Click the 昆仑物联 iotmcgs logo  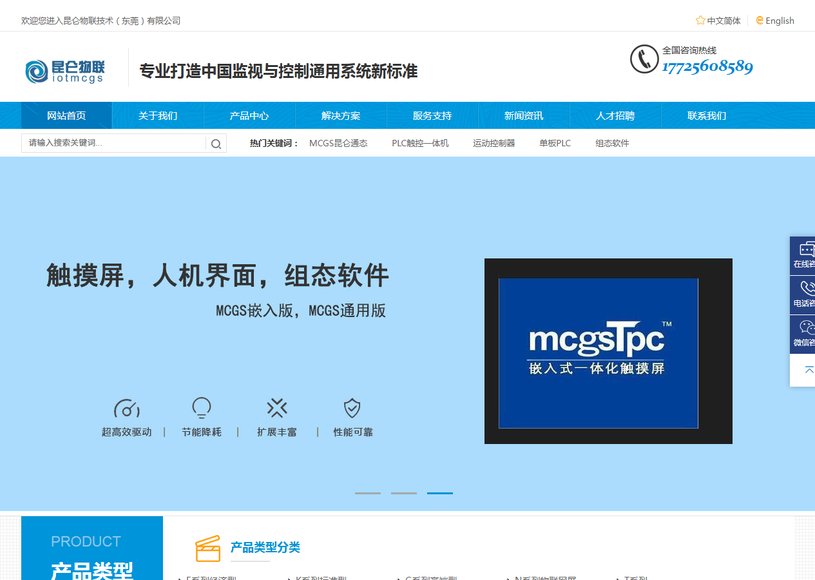tap(65, 71)
